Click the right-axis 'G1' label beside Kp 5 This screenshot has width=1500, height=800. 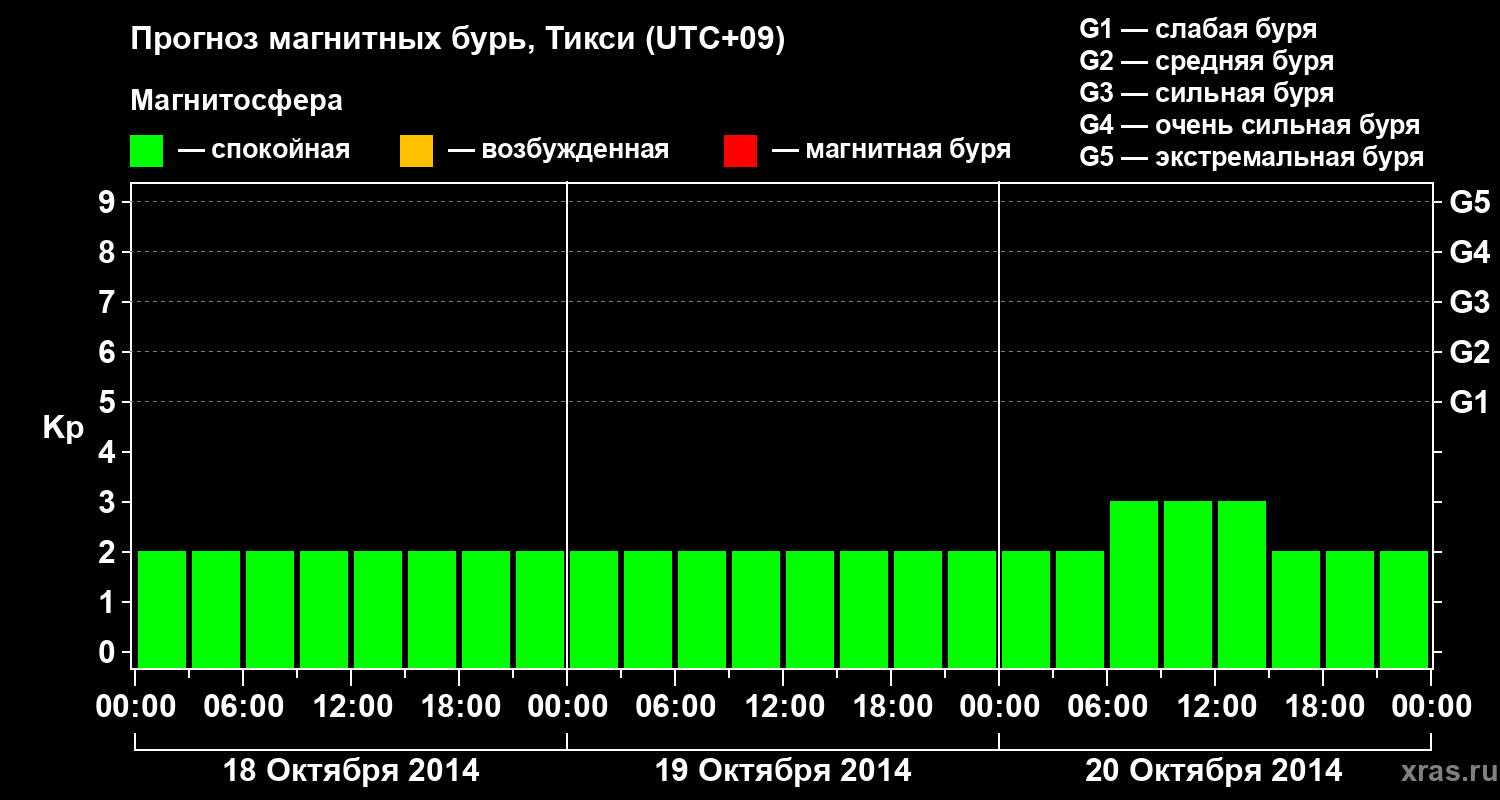point(1470,402)
